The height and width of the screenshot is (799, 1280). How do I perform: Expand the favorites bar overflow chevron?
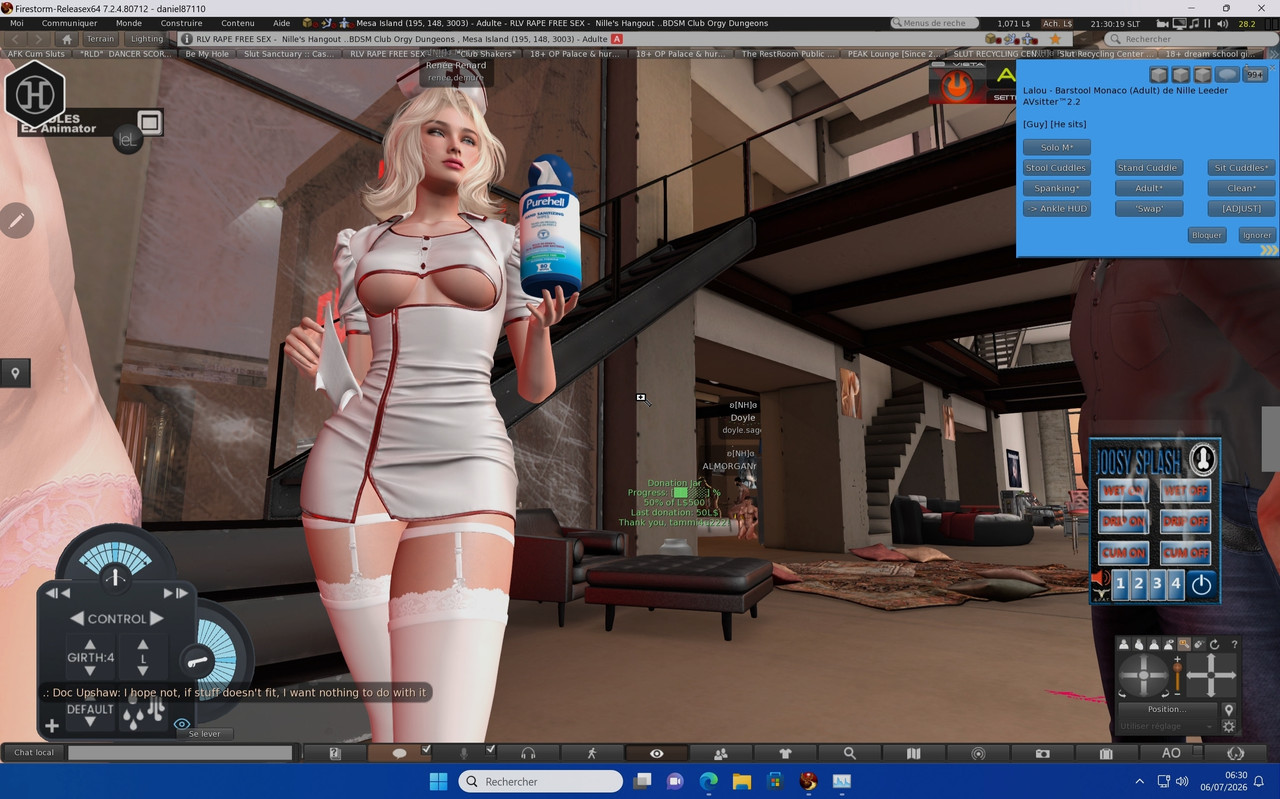1273,53
